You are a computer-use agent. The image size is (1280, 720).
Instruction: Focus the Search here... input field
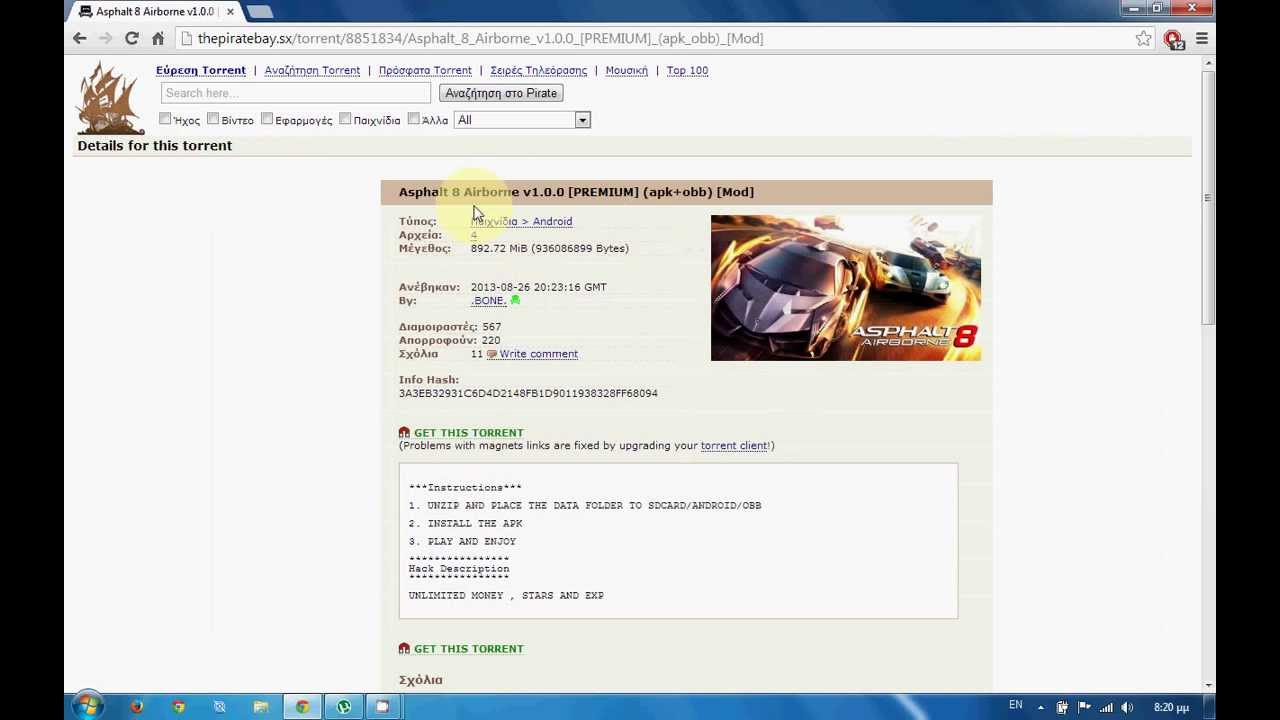[x=295, y=93]
